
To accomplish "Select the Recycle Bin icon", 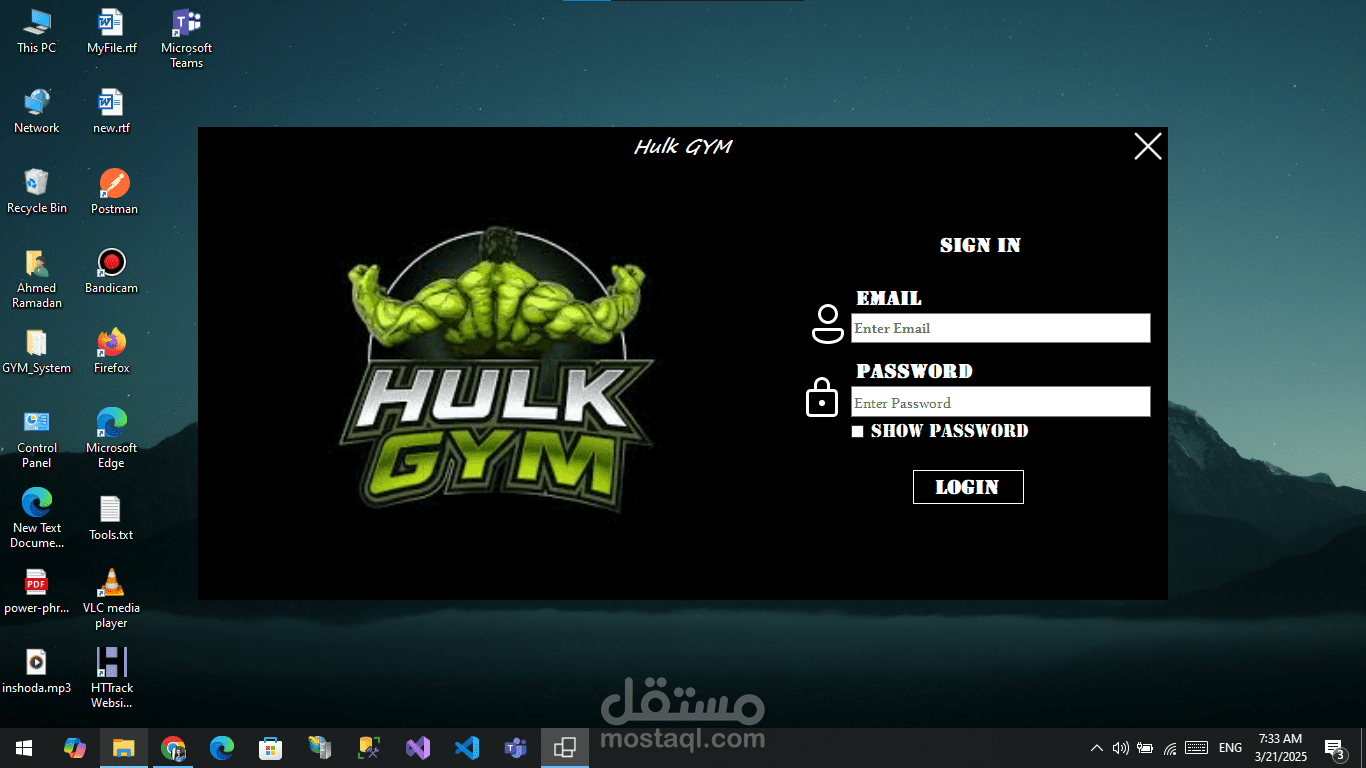I will coord(37,191).
